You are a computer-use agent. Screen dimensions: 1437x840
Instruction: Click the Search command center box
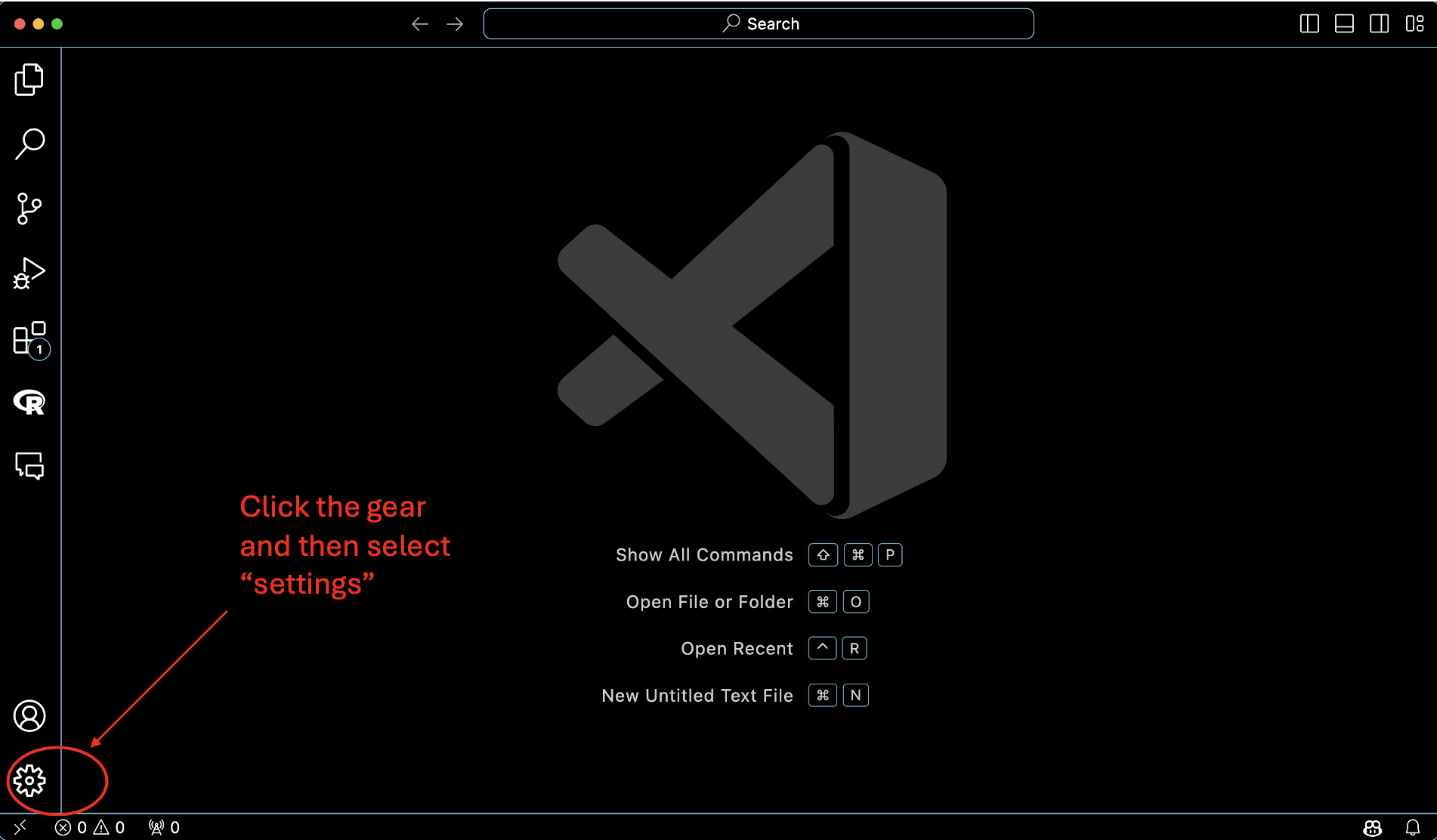[759, 24]
